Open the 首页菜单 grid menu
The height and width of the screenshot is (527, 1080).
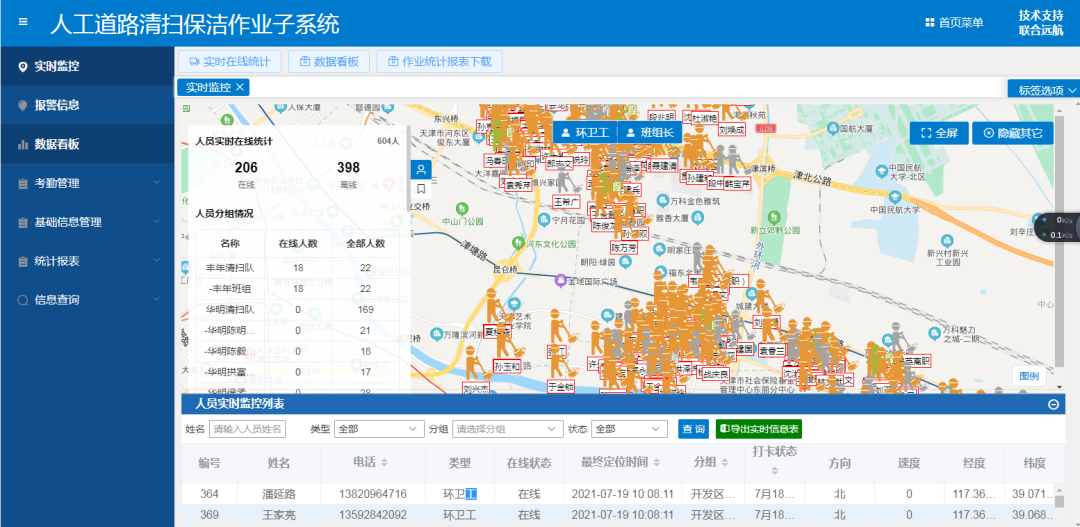click(x=954, y=23)
